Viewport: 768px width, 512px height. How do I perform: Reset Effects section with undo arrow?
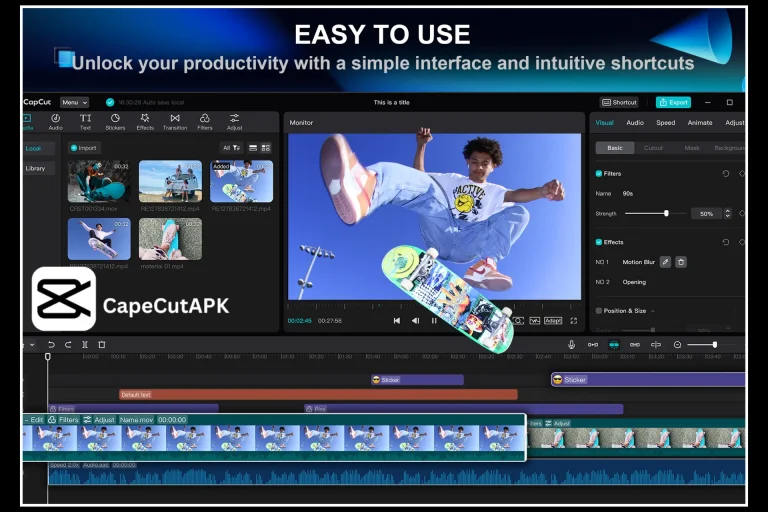(726, 242)
